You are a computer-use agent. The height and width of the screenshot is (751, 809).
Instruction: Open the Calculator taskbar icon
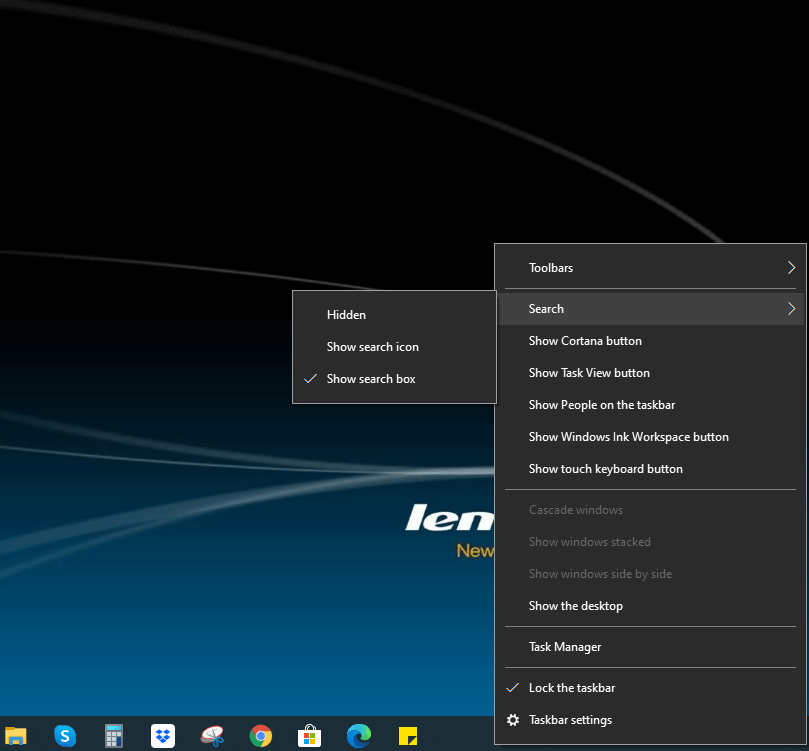(114, 736)
